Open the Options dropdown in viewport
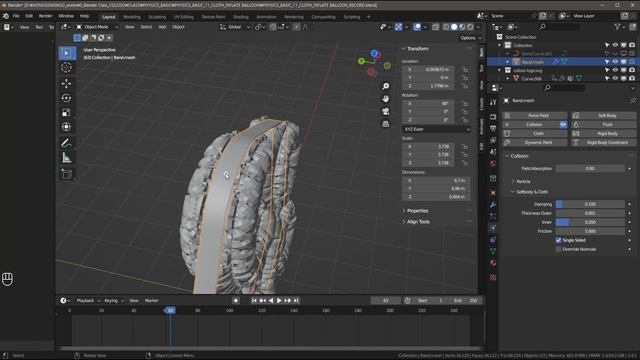Image resolution: width=640 pixels, height=360 pixels. pos(471,38)
